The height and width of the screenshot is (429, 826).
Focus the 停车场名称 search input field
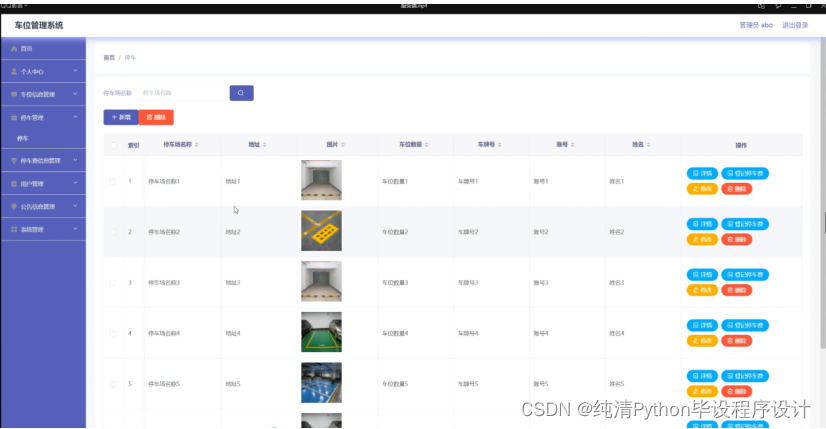181,93
